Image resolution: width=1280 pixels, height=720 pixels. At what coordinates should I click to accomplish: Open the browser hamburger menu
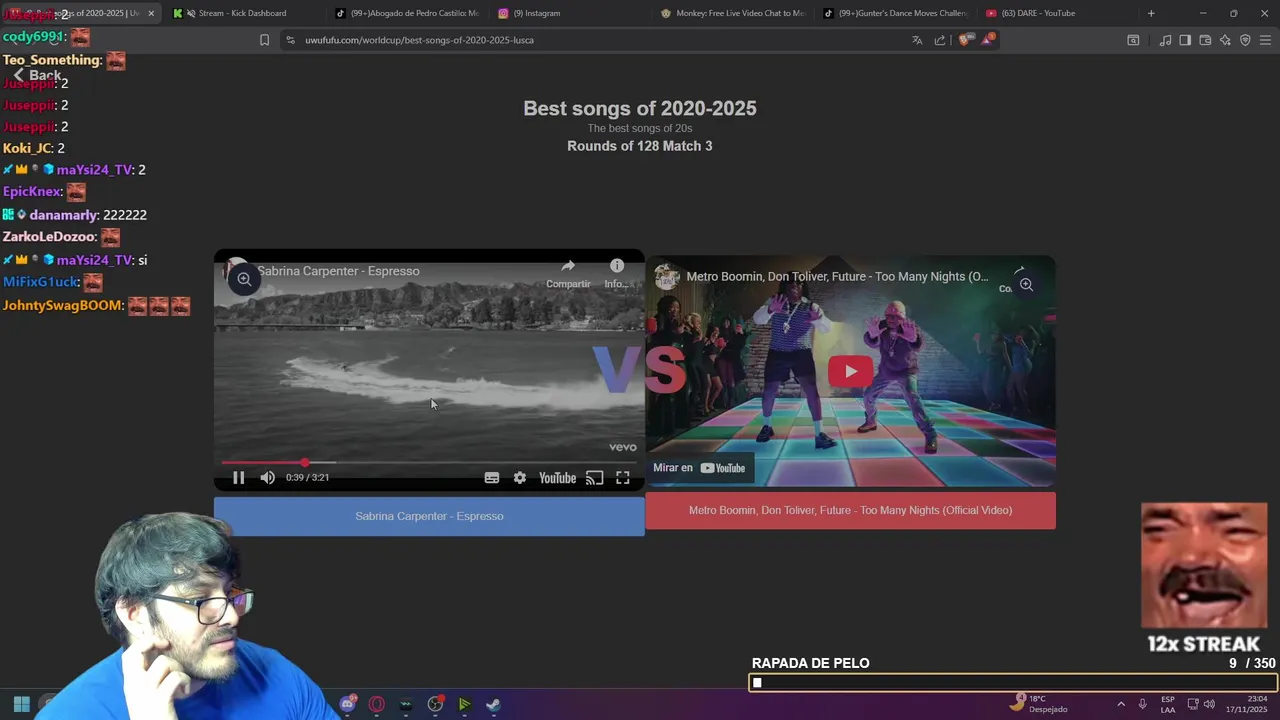pos(1265,40)
